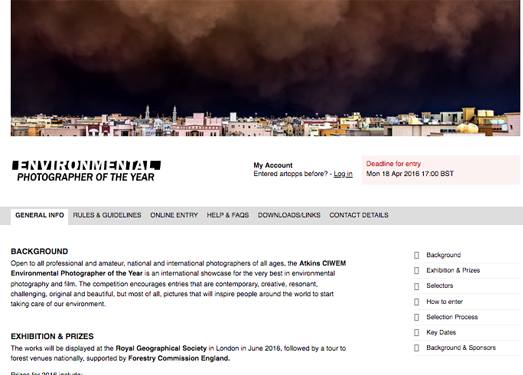The height and width of the screenshot is (375, 523).
Task: Switch to Rules & Guidelines tab
Action: [x=107, y=216]
